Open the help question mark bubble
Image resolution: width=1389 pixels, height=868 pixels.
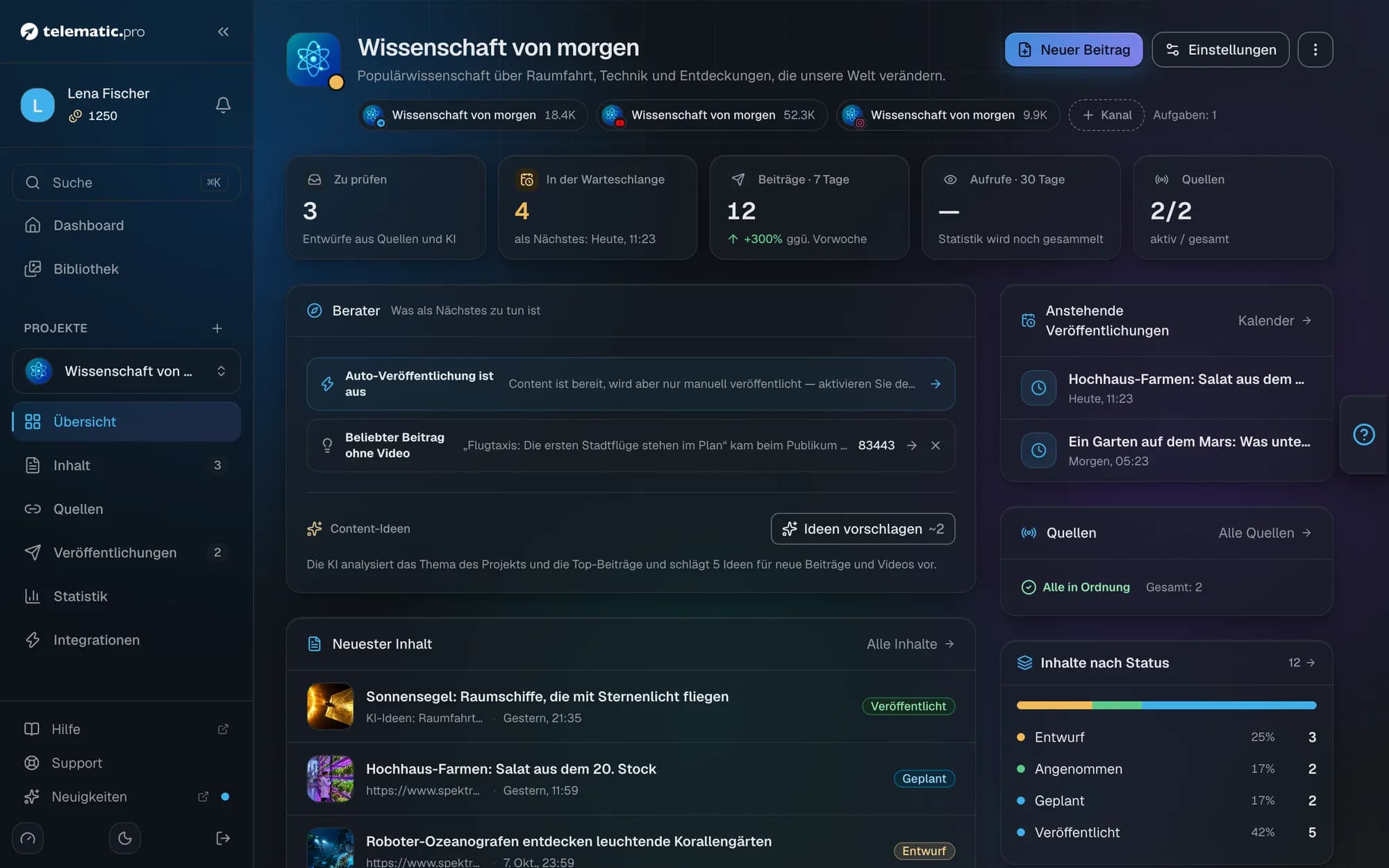pos(1363,435)
